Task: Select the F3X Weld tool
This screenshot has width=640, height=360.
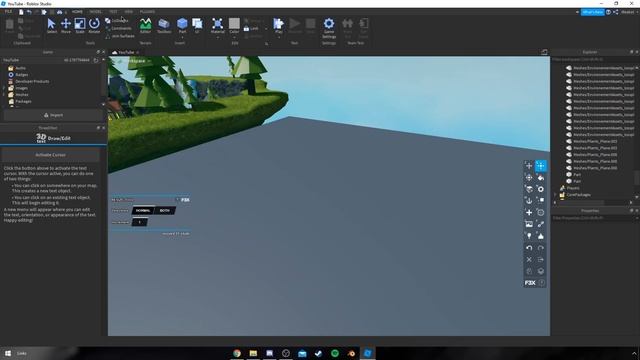Action: (x=540, y=224)
